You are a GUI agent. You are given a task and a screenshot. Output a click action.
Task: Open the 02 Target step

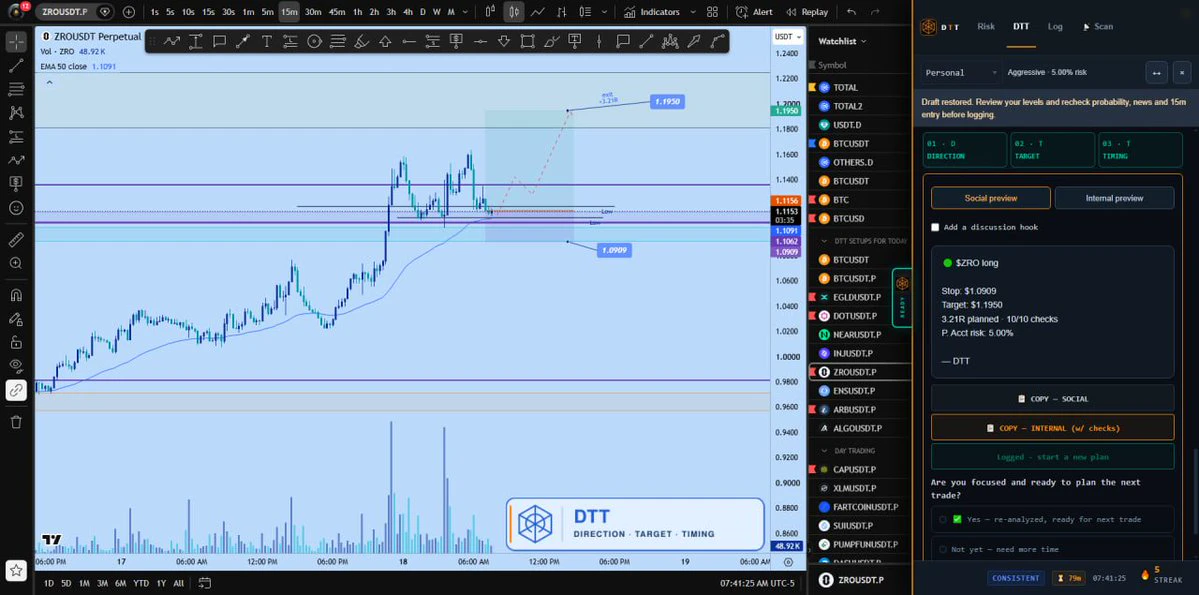(1052, 150)
